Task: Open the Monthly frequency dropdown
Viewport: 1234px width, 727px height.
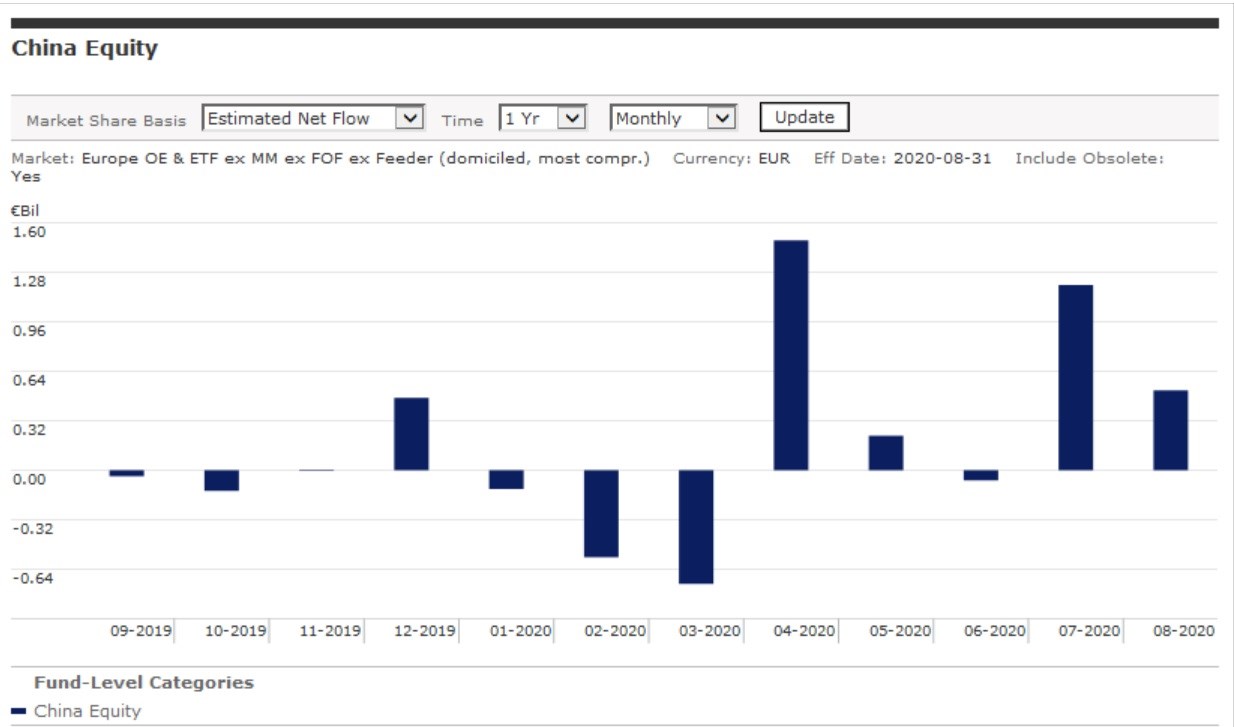Action: pos(673,118)
